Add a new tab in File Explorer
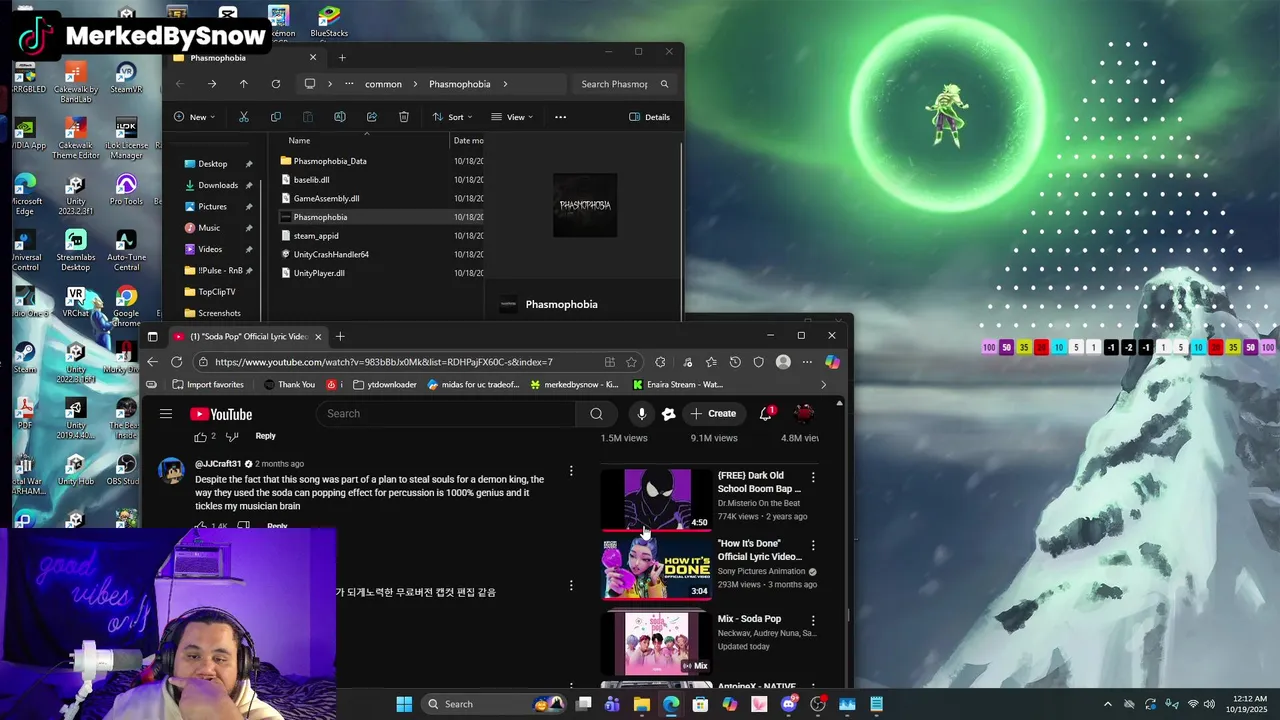 pyautogui.click(x=342, y=58)
